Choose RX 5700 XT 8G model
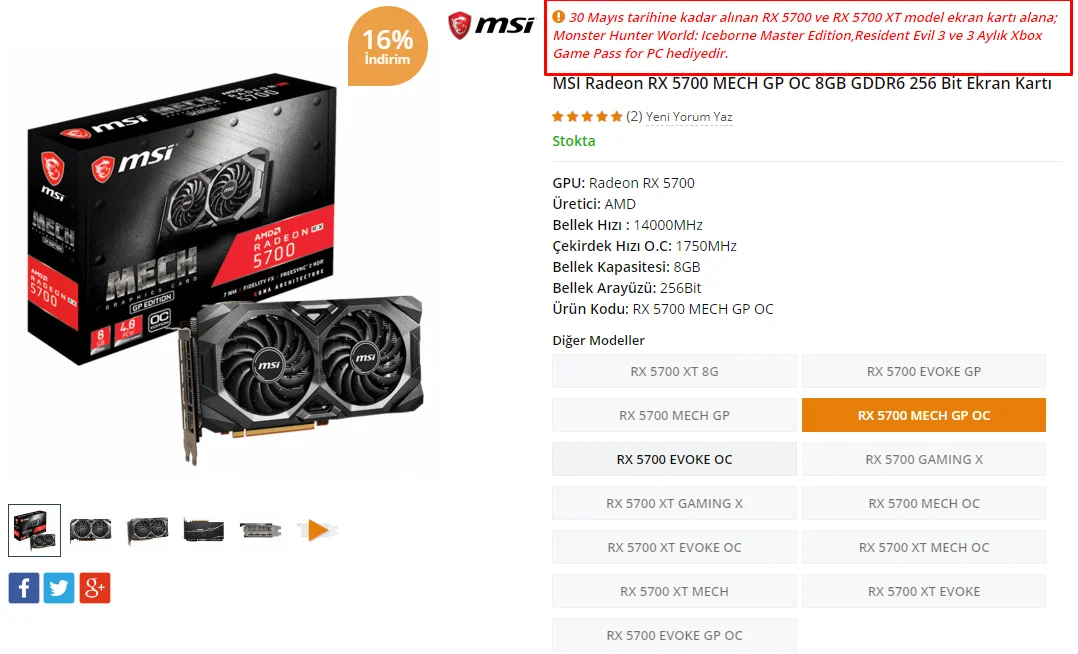The width and height of the screenshot is (1078, 654). [674, 371]
